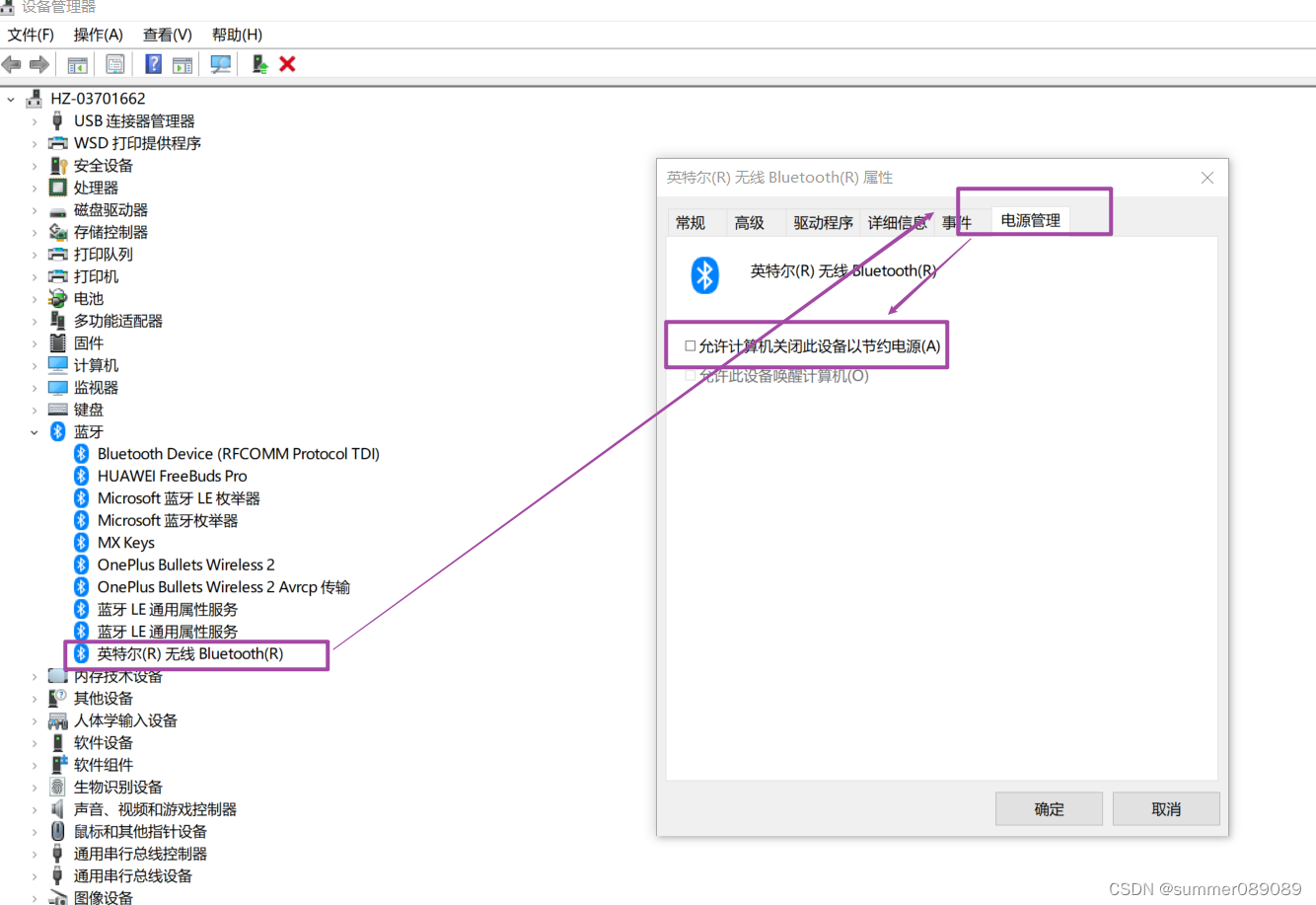Click the 安全设备 security device icon
Viewport: 1316px width, 905px height.
pyautogui.click(x=58, y=165)
